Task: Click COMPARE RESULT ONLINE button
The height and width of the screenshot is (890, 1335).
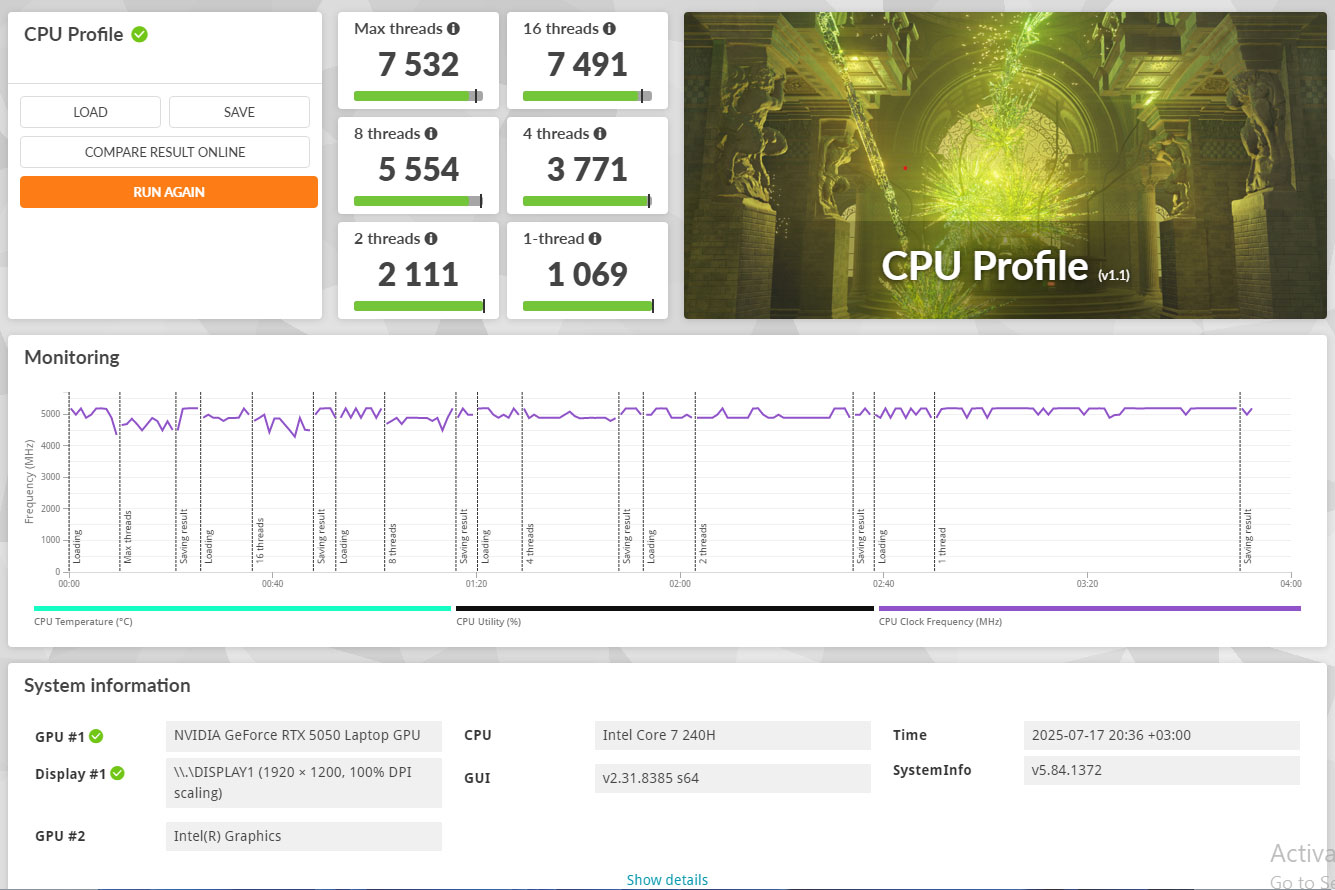Action: coord(165,152)
